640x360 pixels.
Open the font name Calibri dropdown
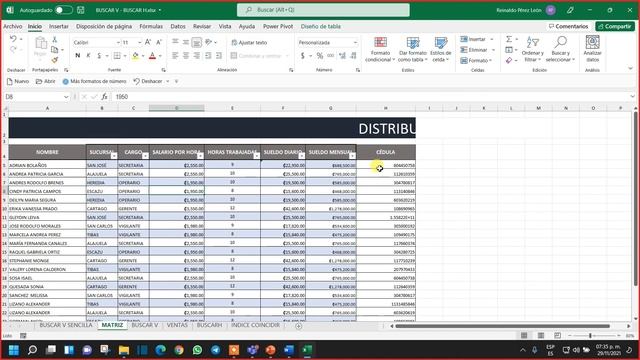tap(118, 42)
